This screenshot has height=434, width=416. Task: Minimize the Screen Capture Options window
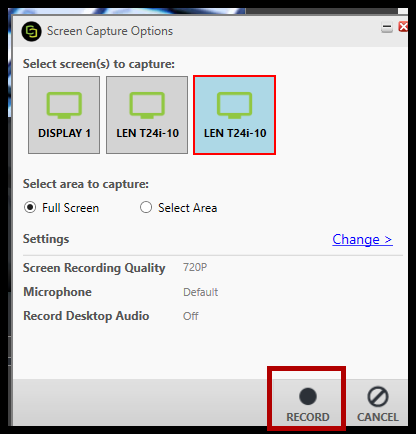pyautogui.click(x=387, y=27)
